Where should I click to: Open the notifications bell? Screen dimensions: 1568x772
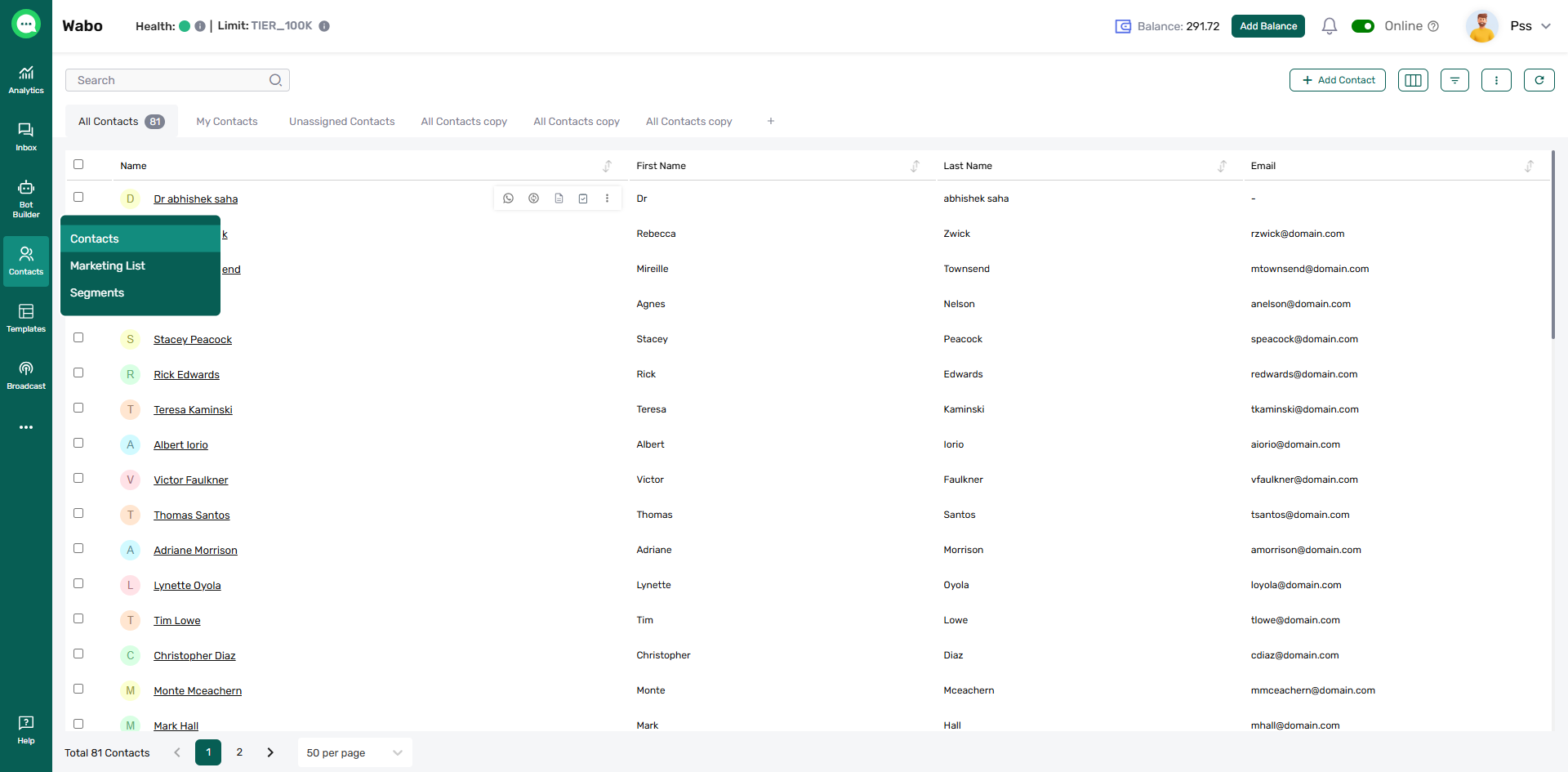(1330, 26)
